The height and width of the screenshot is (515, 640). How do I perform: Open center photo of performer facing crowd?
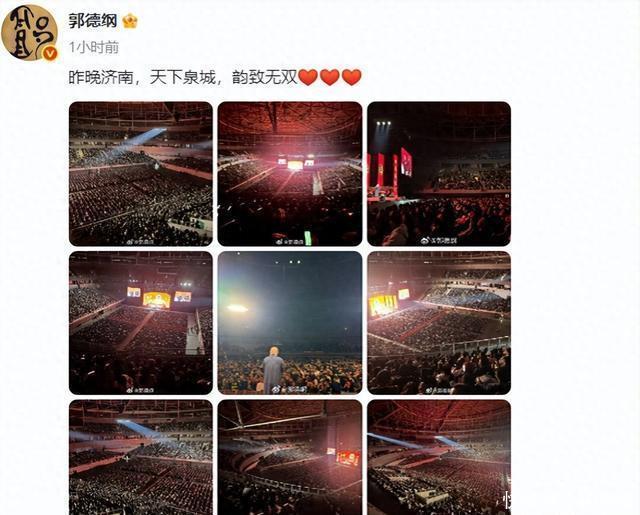pyautogui.click(x=290, y=323)
